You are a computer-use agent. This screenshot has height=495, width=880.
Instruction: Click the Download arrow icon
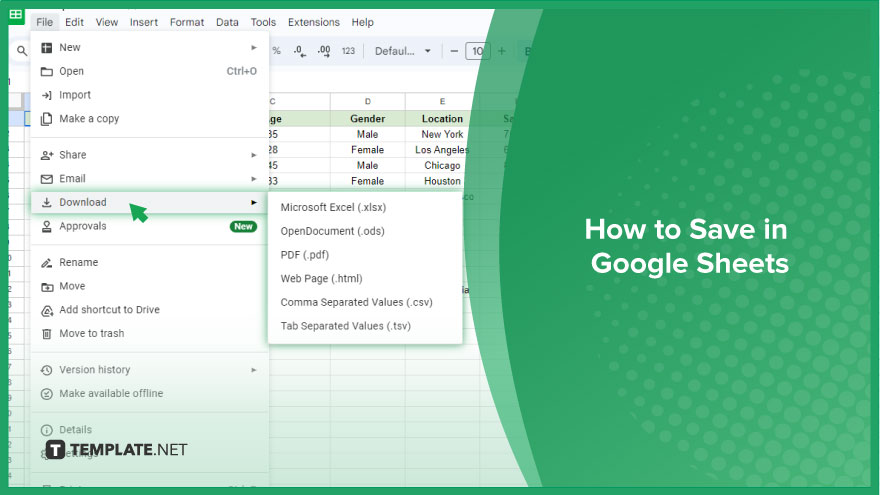47,202
